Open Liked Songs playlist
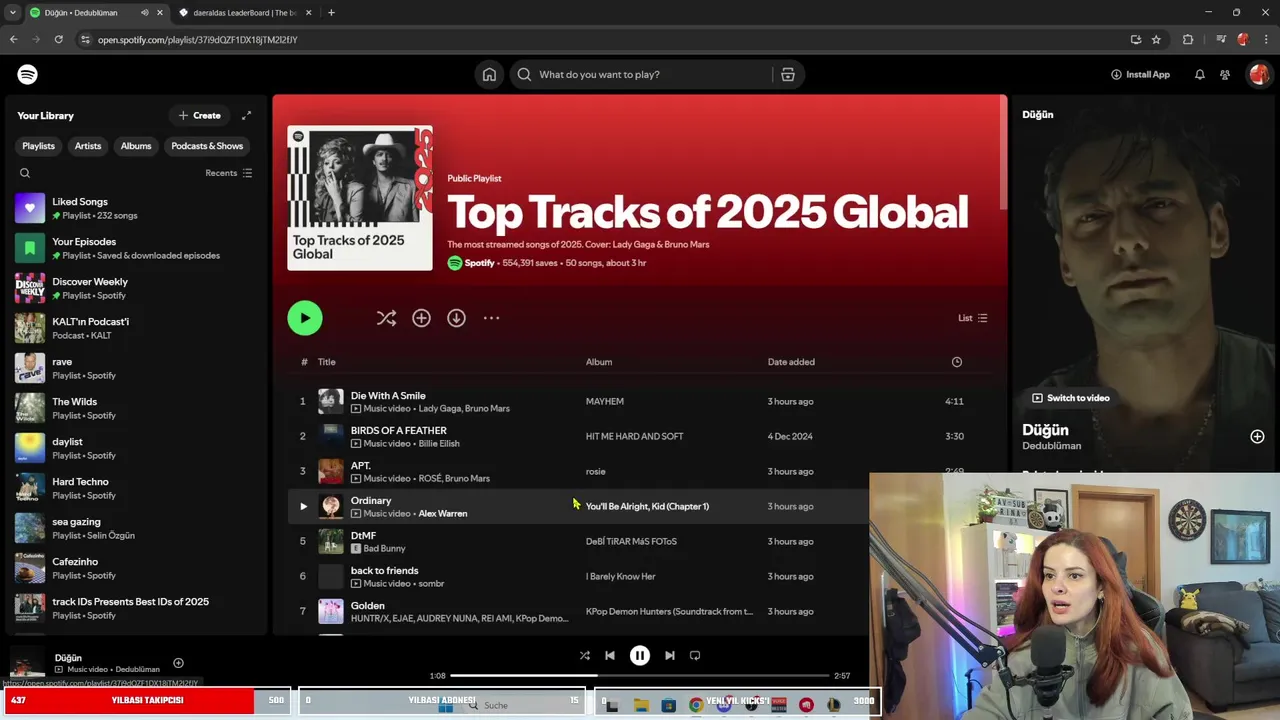 pos(135,208)
